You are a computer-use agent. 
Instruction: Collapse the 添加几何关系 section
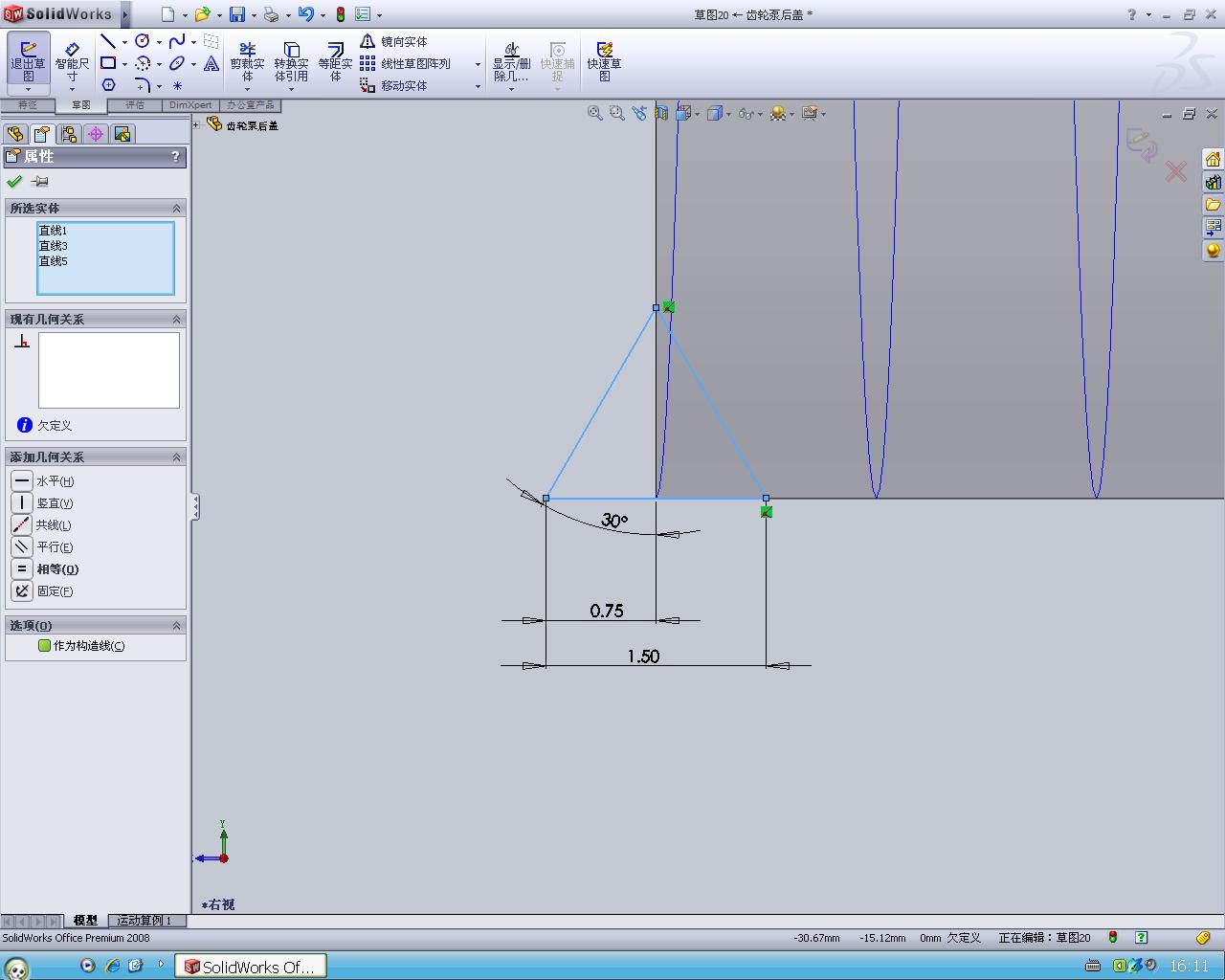pyautogui.click(x=176, y=457)
